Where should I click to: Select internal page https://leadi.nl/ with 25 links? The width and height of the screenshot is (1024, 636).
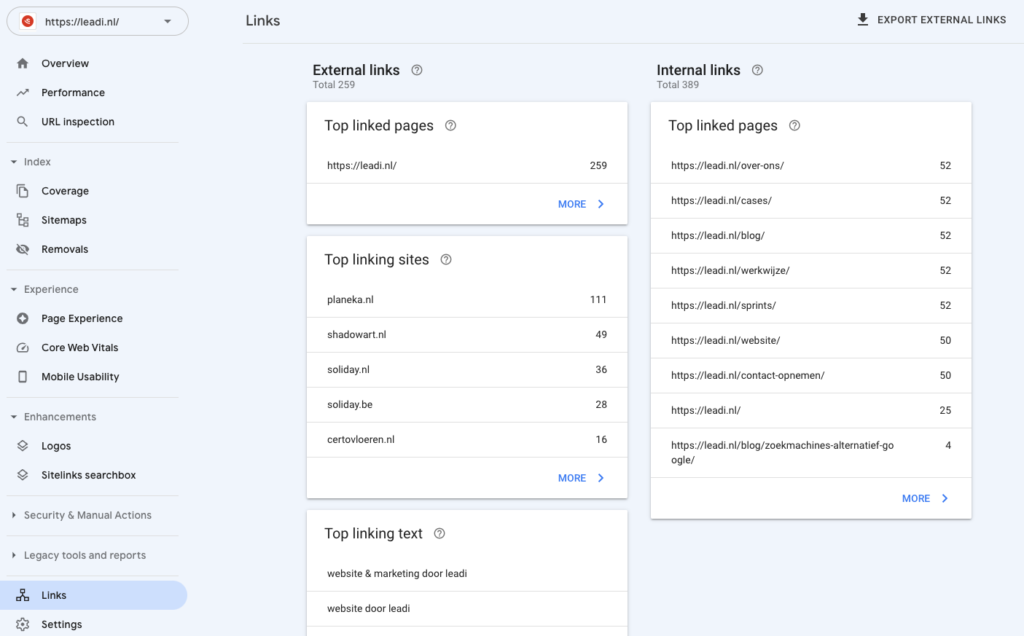(811, 411)
